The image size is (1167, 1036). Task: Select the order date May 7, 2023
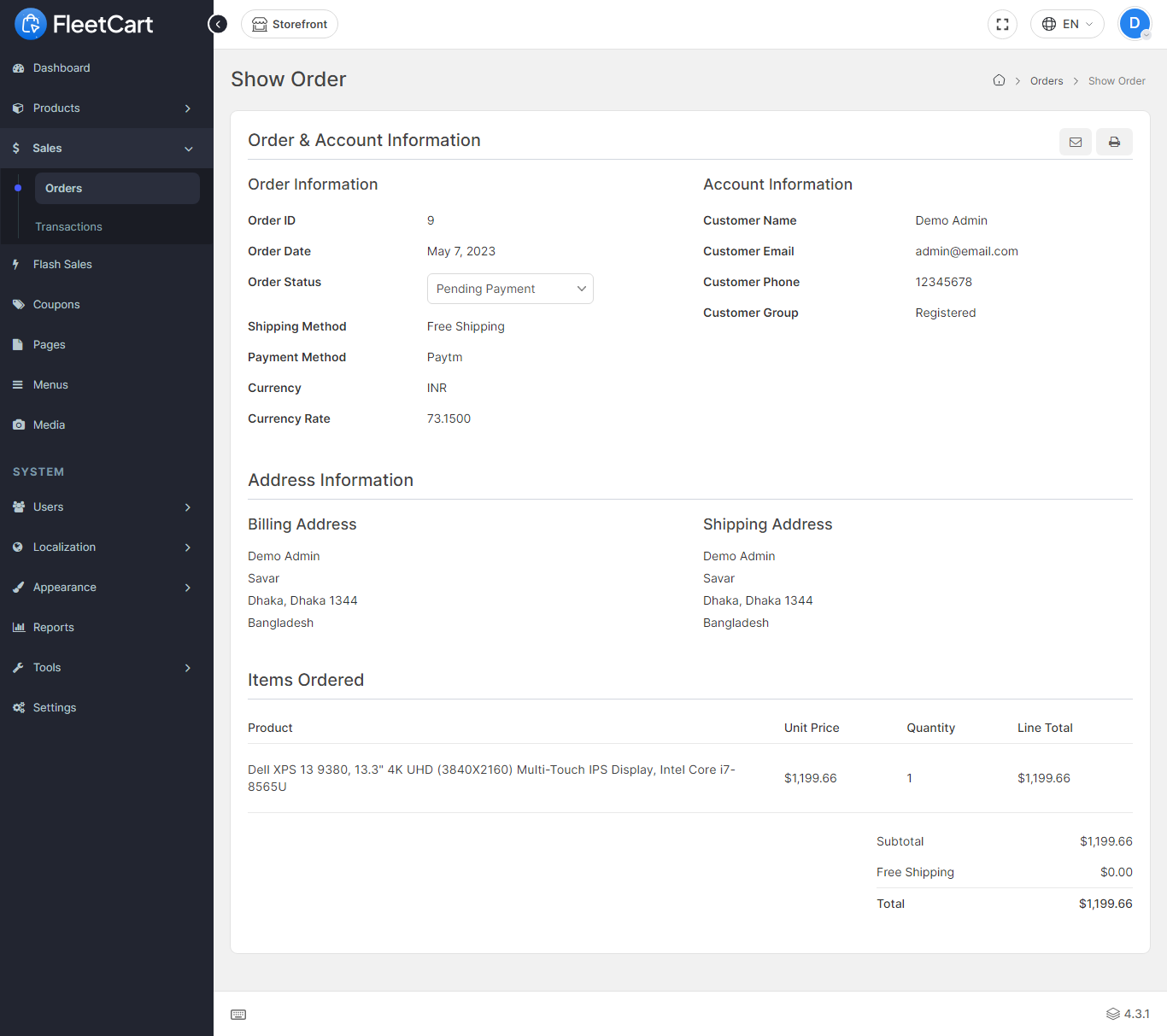pos(461,251)
